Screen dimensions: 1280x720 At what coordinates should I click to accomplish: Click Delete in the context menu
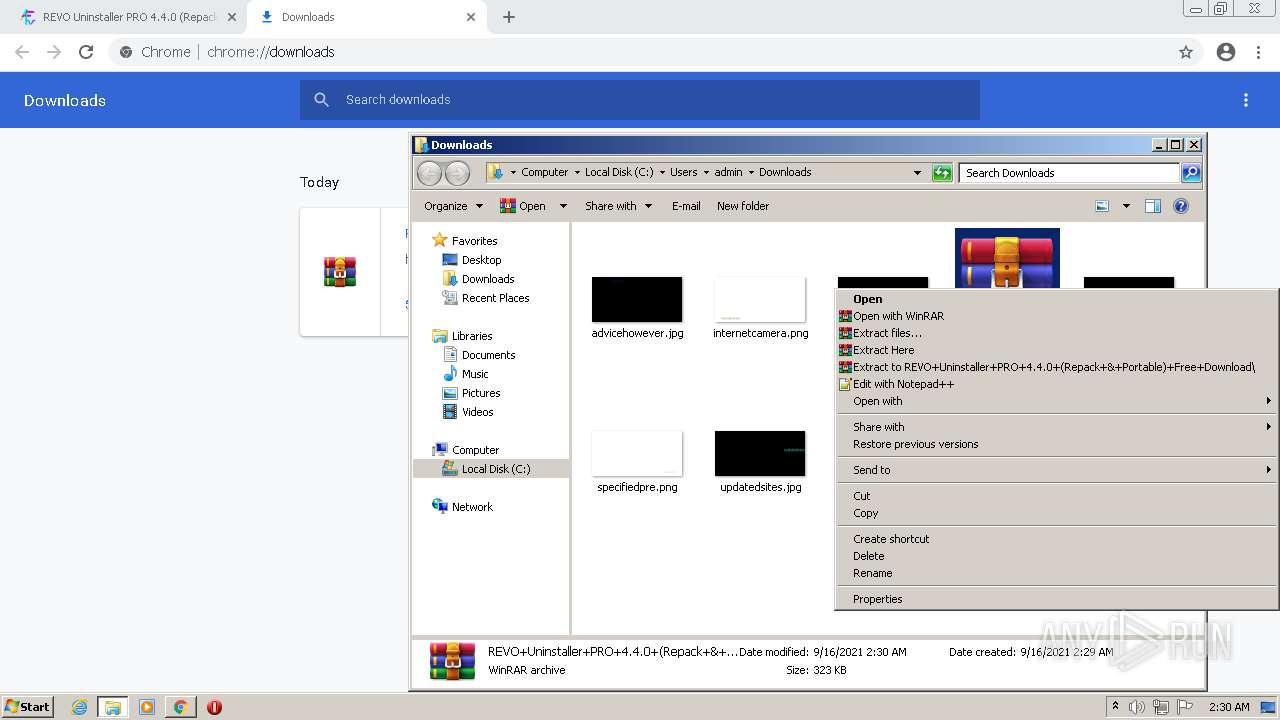point(1056,556)
